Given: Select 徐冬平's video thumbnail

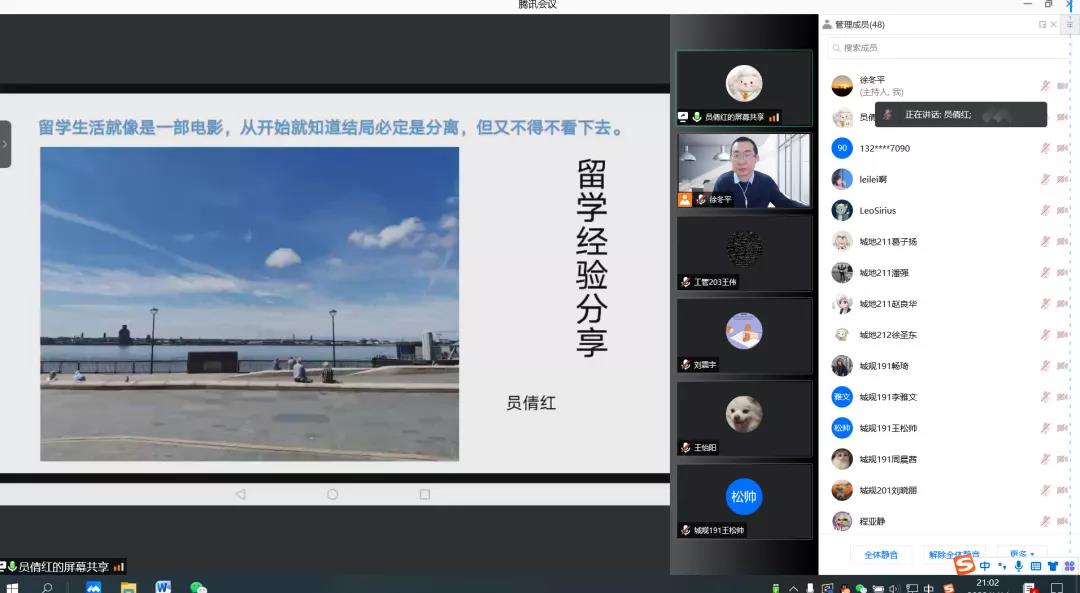Looking at the screenshot, I should tap(743, 170).
